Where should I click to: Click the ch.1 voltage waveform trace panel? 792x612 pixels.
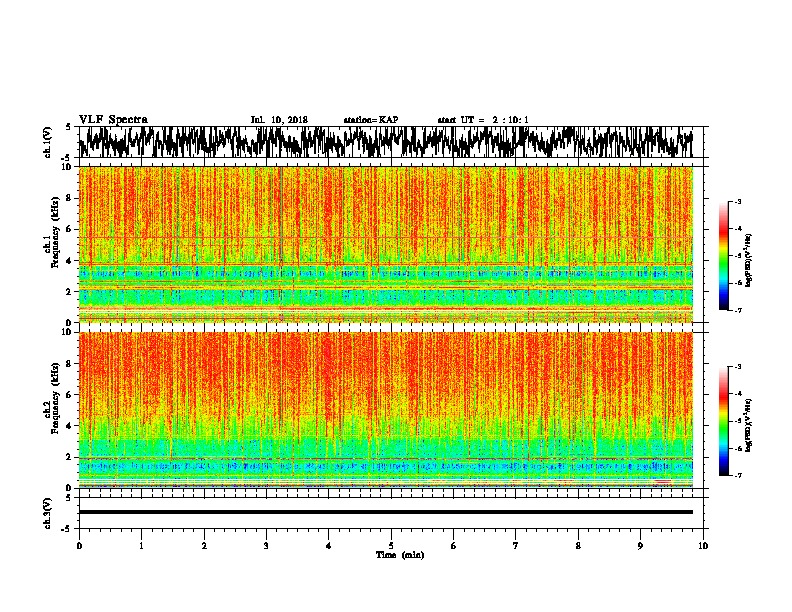coord(393,142)
